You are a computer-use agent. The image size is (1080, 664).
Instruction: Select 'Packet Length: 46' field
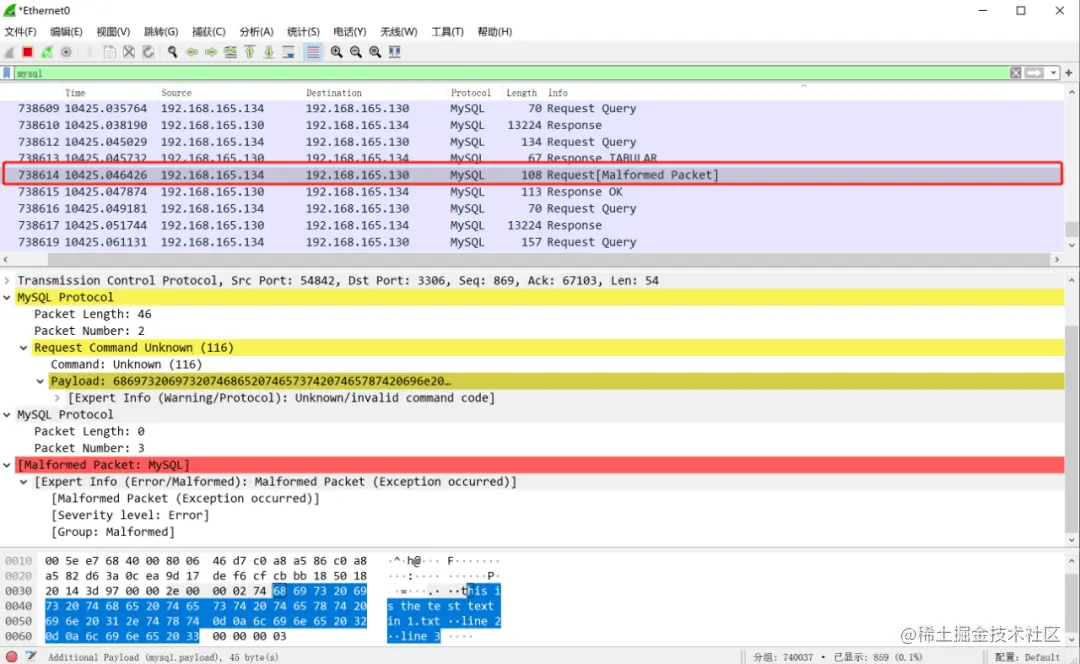92,314
